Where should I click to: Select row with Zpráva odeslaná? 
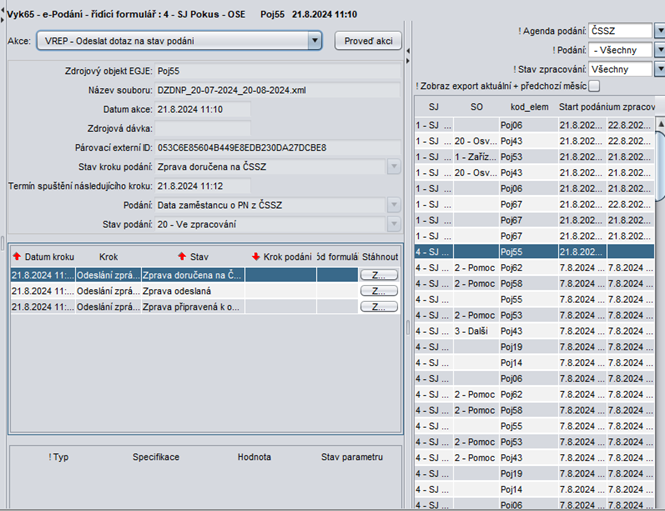click(205, 291)
